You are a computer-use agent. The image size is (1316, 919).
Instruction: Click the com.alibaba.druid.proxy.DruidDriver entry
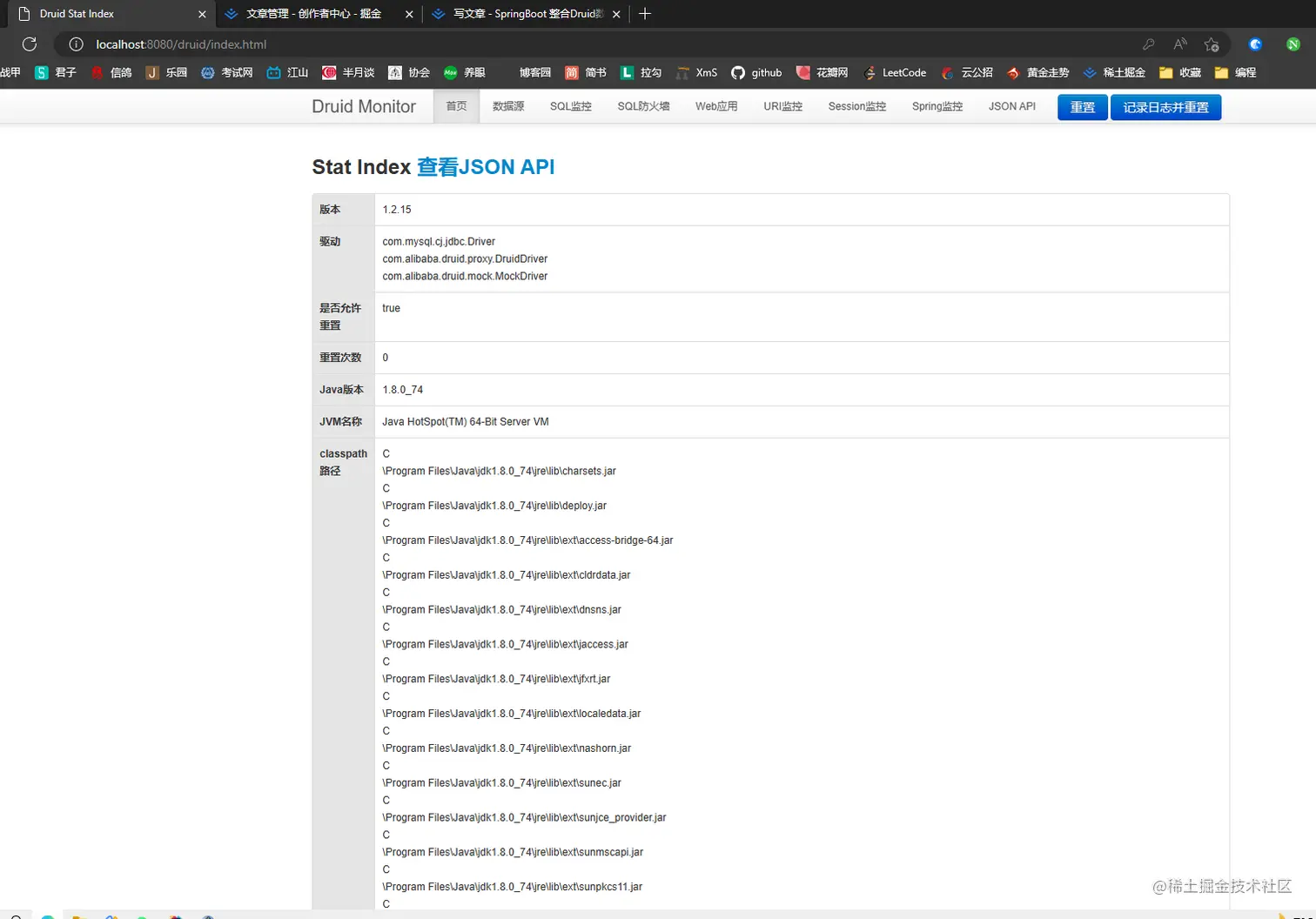coord(465,259)
